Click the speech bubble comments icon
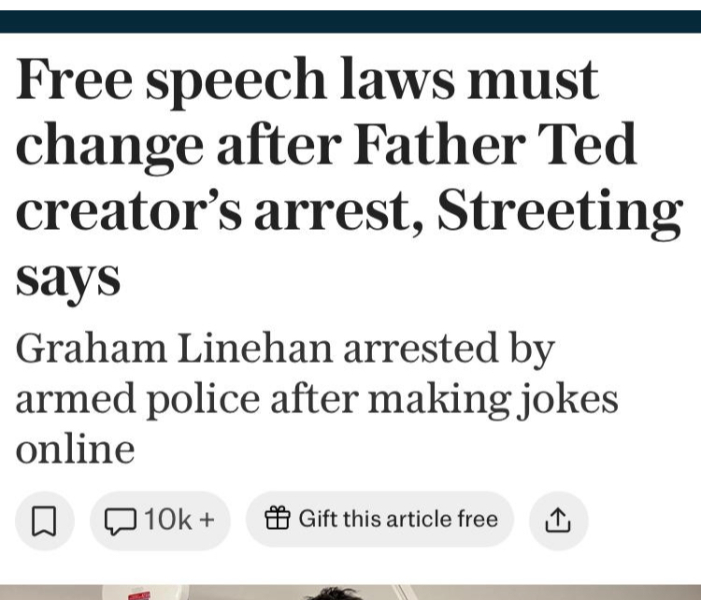 pyautogui.click(x=121, y=520)
